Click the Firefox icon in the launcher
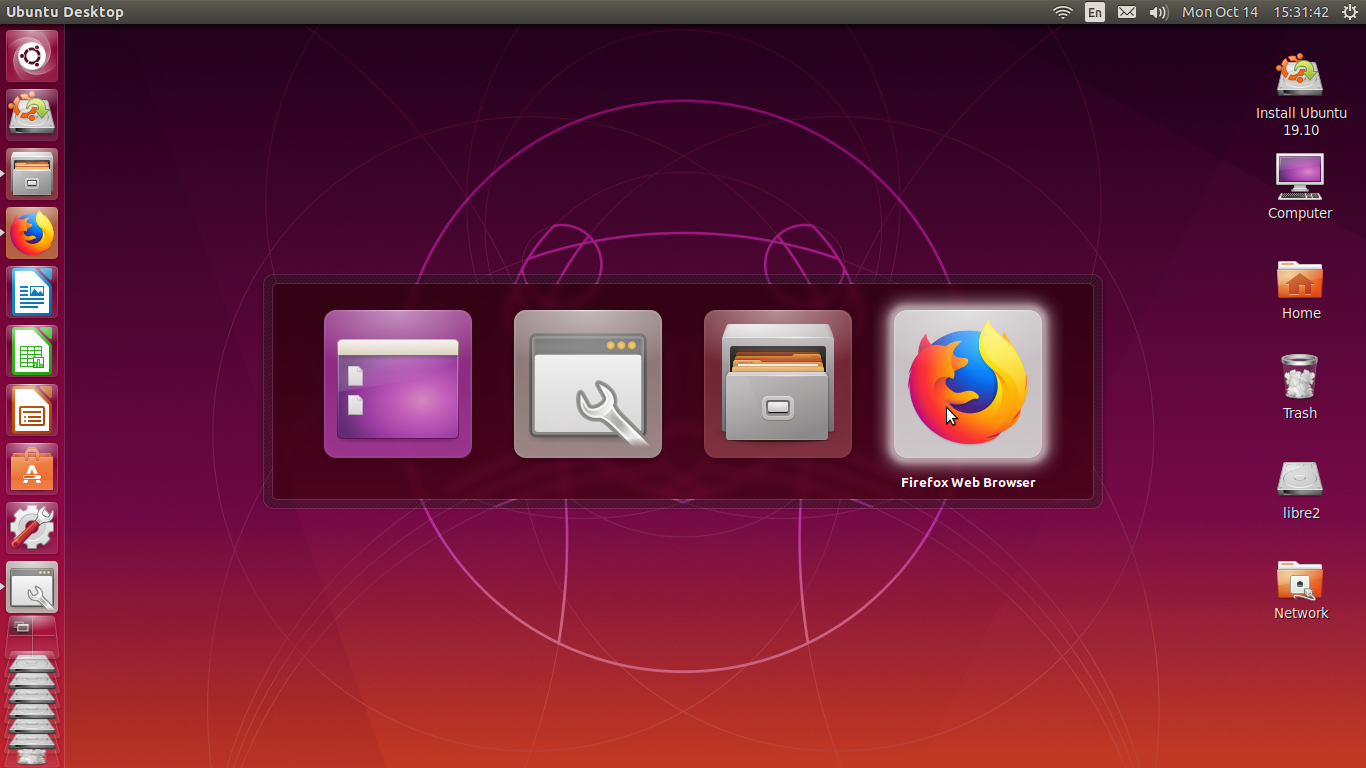 (x=32, y=233)
